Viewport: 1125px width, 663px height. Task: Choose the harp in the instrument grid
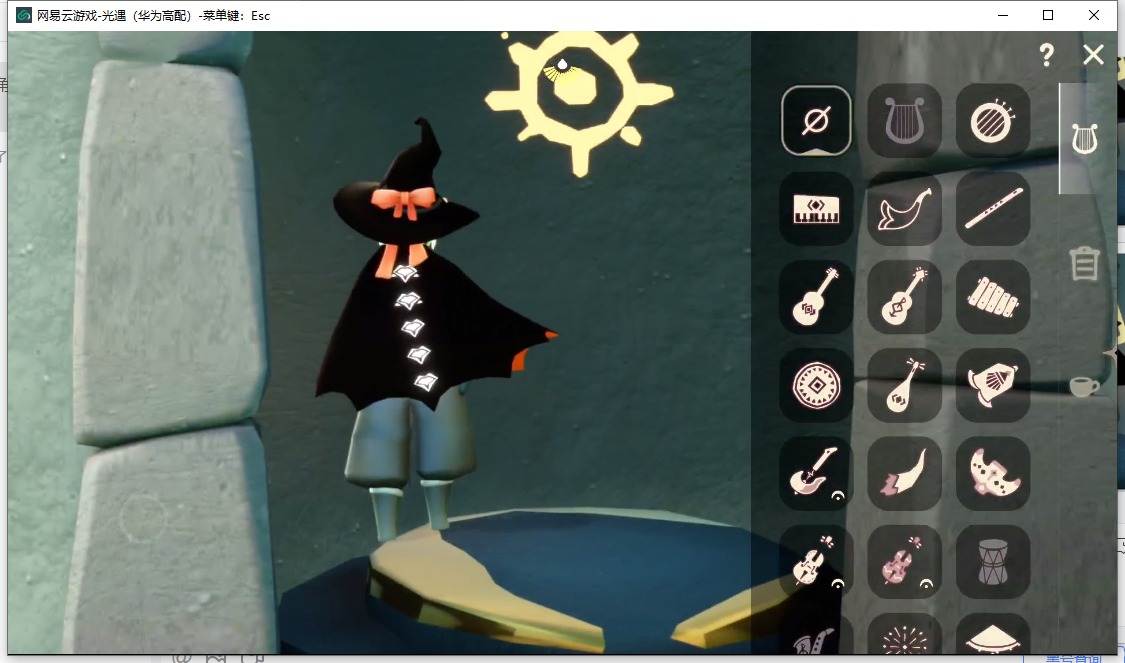pos(904,121)
